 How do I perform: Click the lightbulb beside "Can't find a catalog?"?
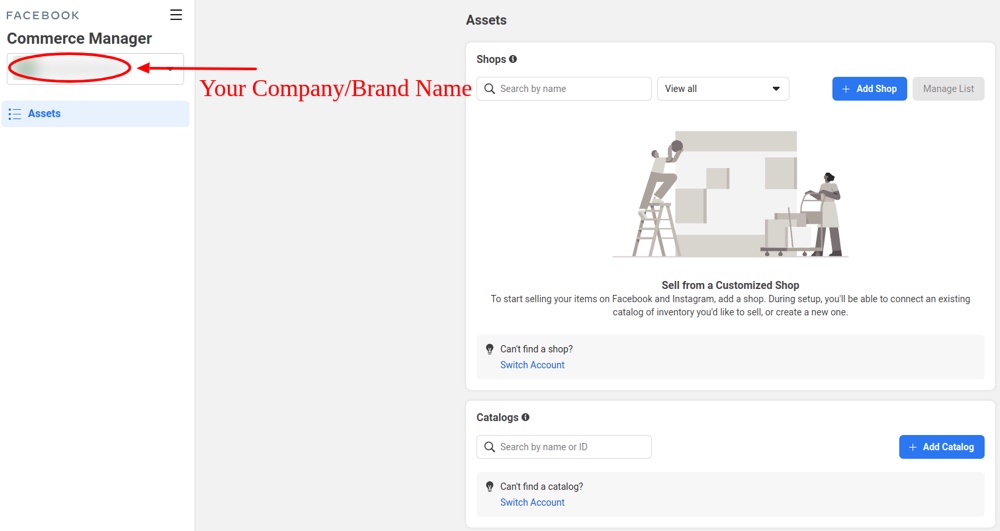coord(489,487)
